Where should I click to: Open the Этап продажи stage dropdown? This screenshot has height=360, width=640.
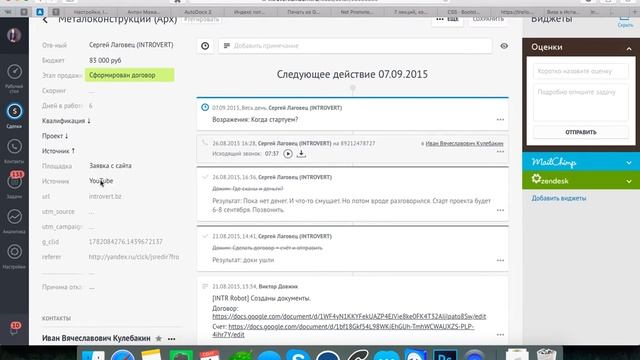[x=130, y=75]
